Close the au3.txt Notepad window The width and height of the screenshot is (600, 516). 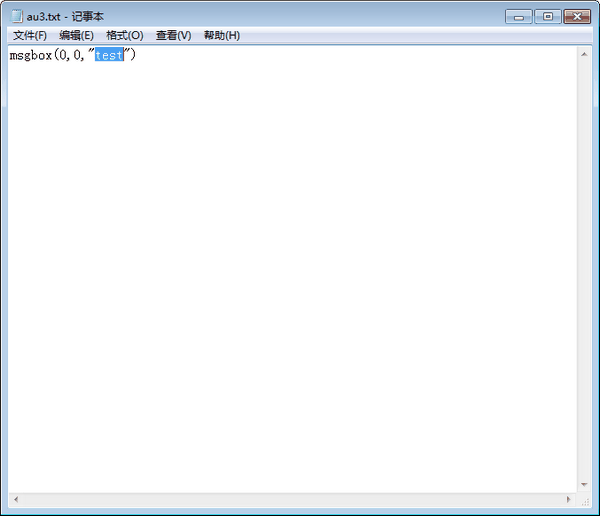click(x=577, y=16)
